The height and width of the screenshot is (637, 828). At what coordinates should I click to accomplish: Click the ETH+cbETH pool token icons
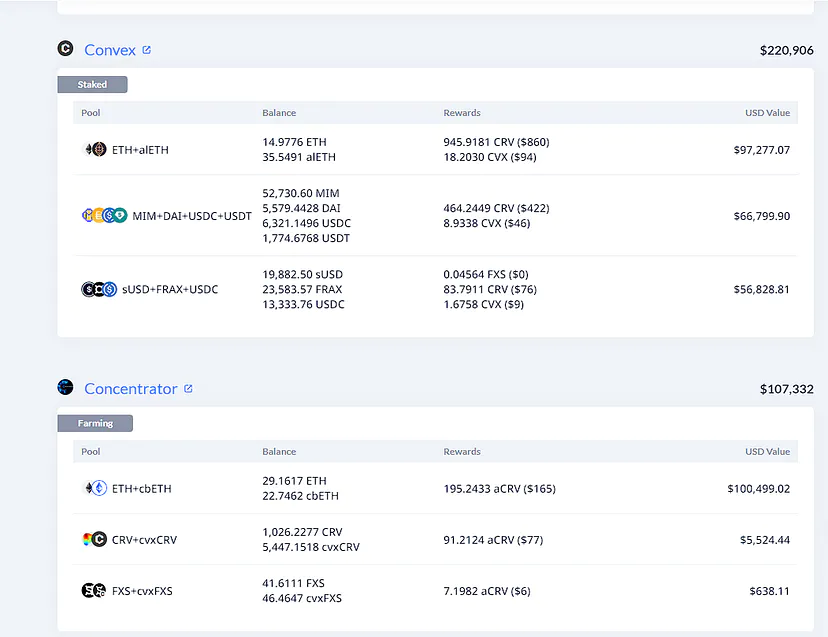coord(94,489)
